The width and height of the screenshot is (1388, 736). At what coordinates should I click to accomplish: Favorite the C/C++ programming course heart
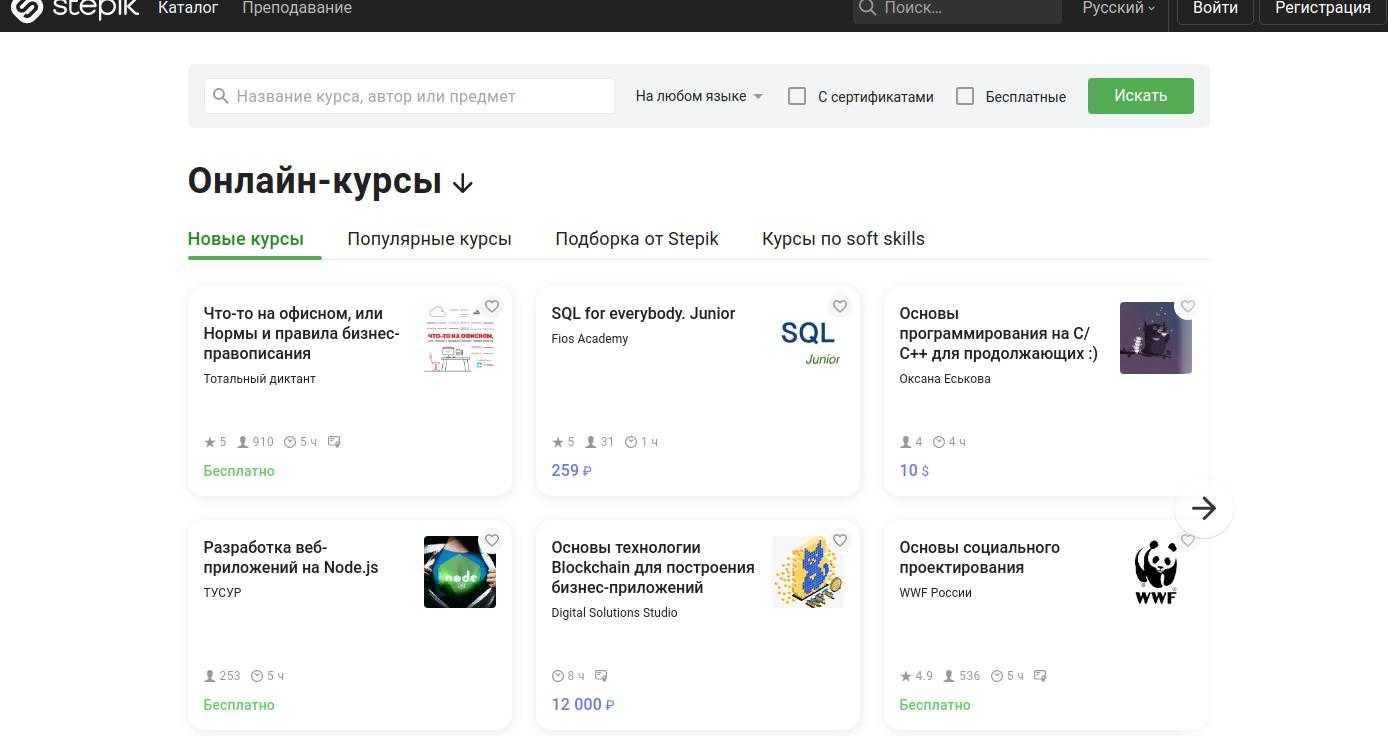1188,307
